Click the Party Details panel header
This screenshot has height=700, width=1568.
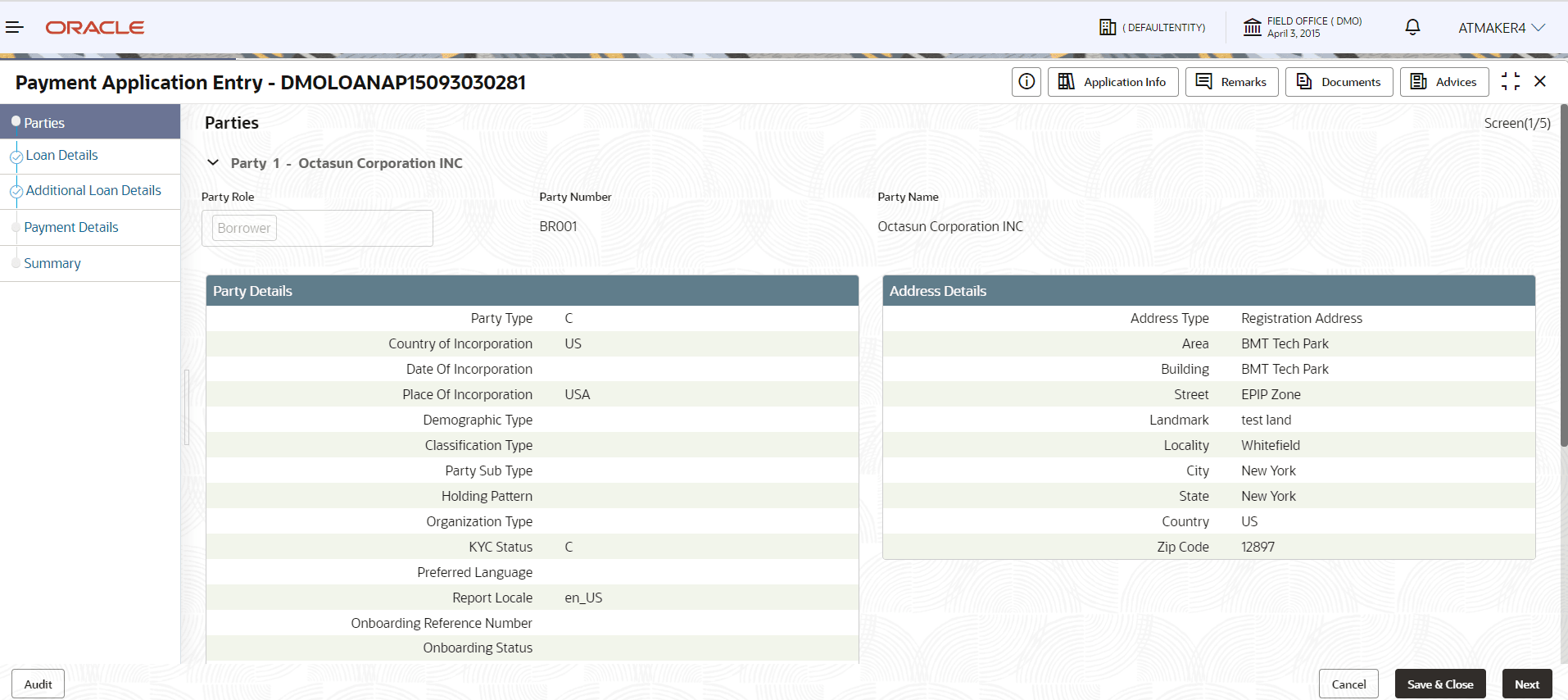[x=532, y=291]
